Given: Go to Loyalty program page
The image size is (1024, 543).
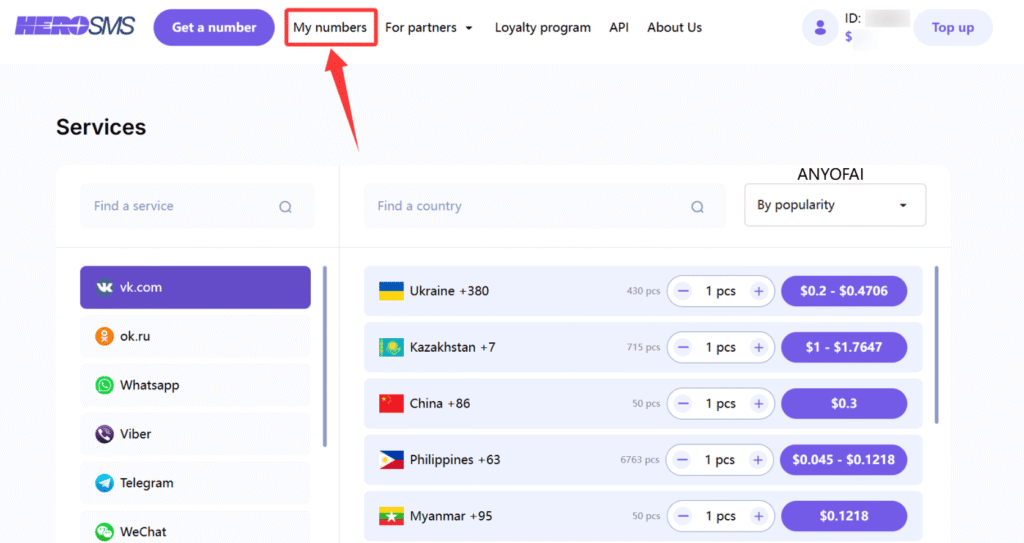Looking at the screenshot, I should (543, 27).
